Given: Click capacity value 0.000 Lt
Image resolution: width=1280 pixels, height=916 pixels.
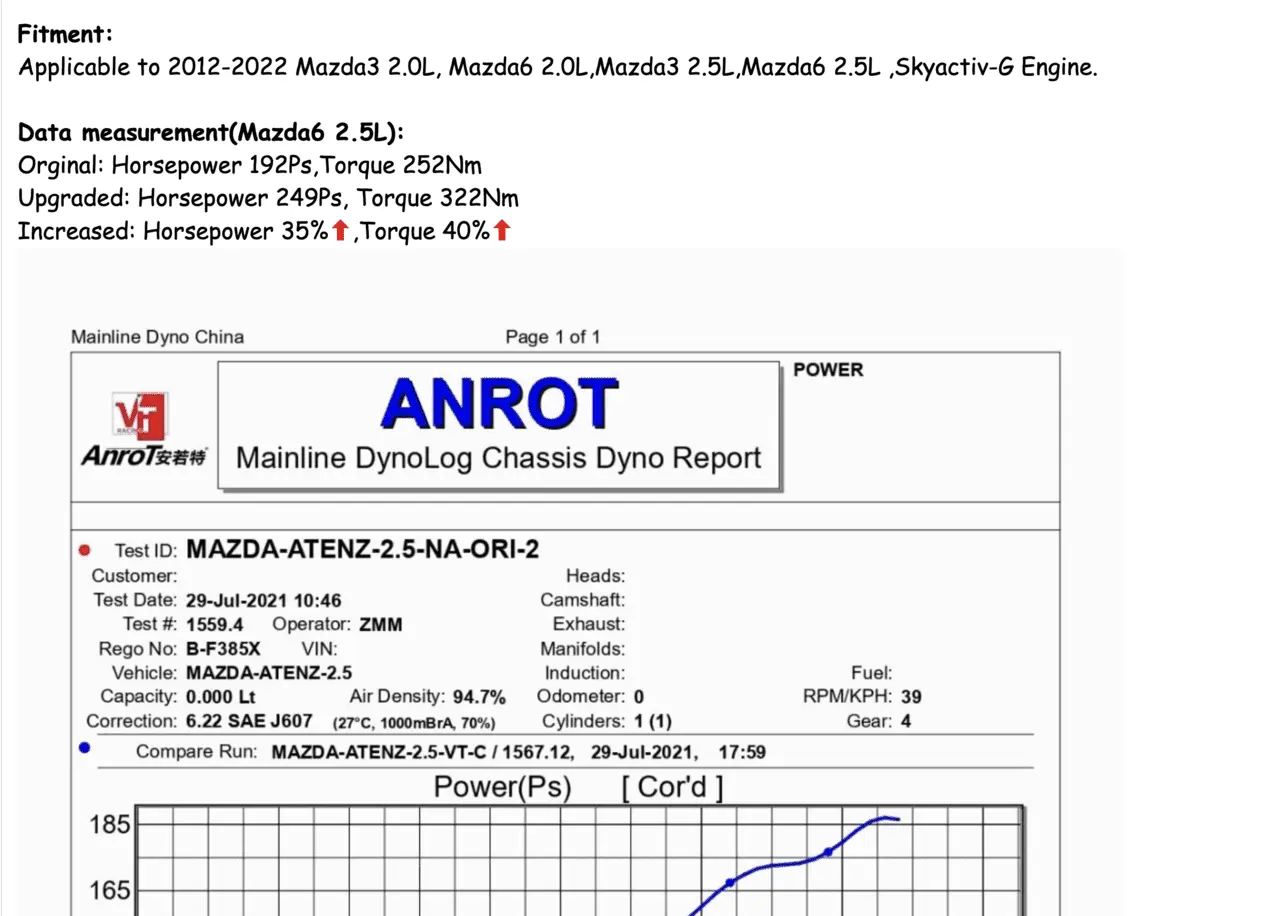Looking at the screenshot, I should coord(220,697).
